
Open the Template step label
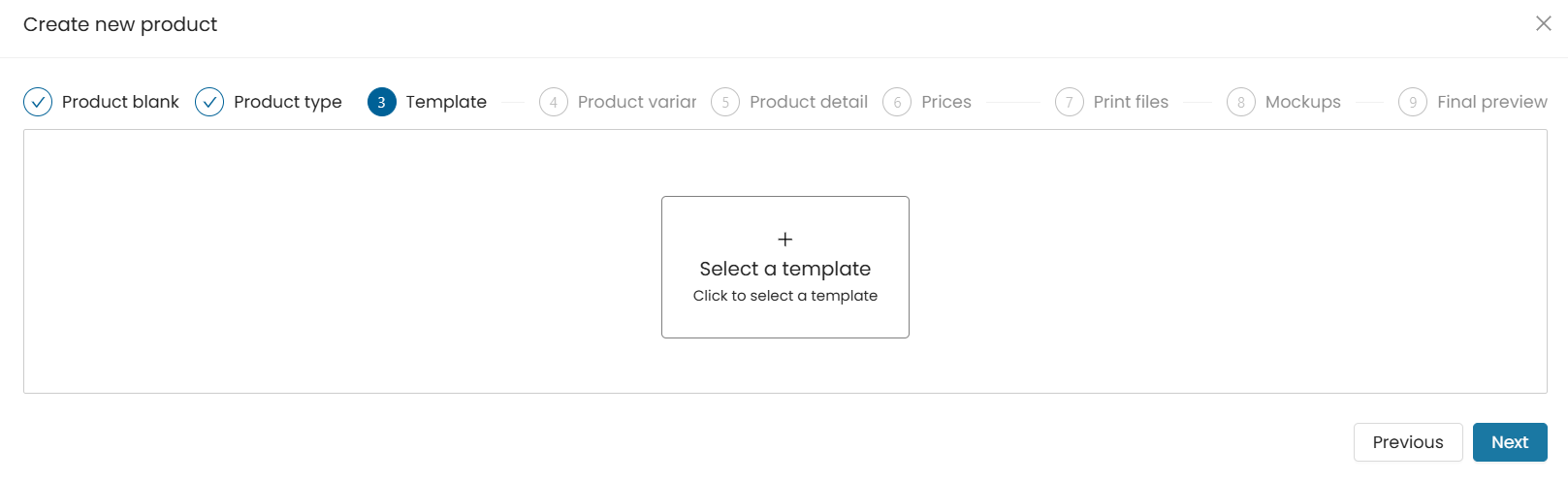point(446,102)
